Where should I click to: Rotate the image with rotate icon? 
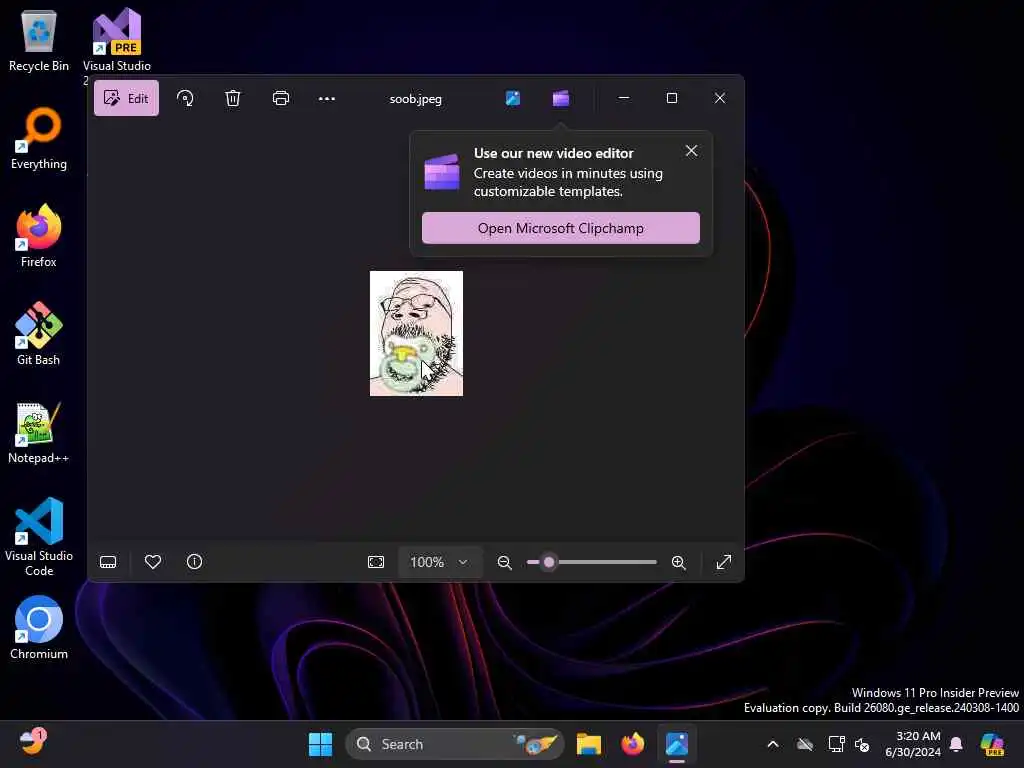click(185, 99)
